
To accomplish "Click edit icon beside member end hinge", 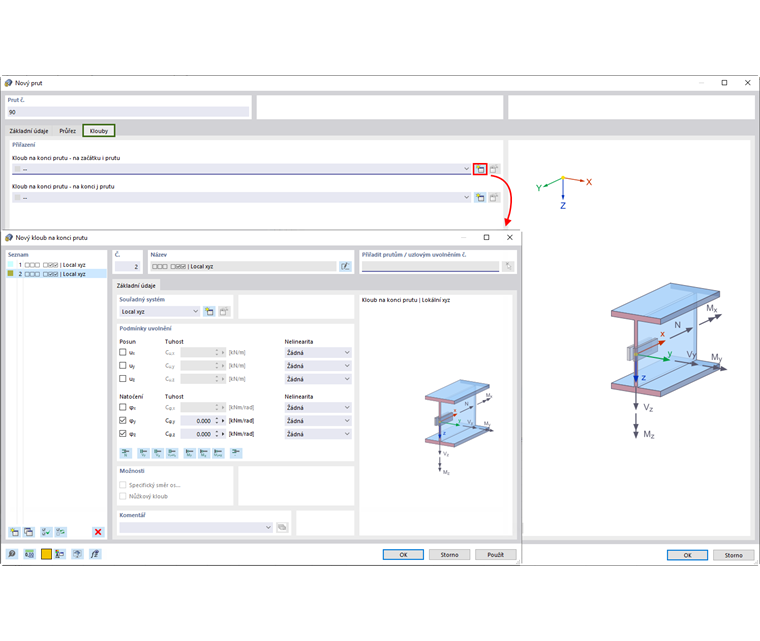I will pyautogui.click(x=494, y=197).
